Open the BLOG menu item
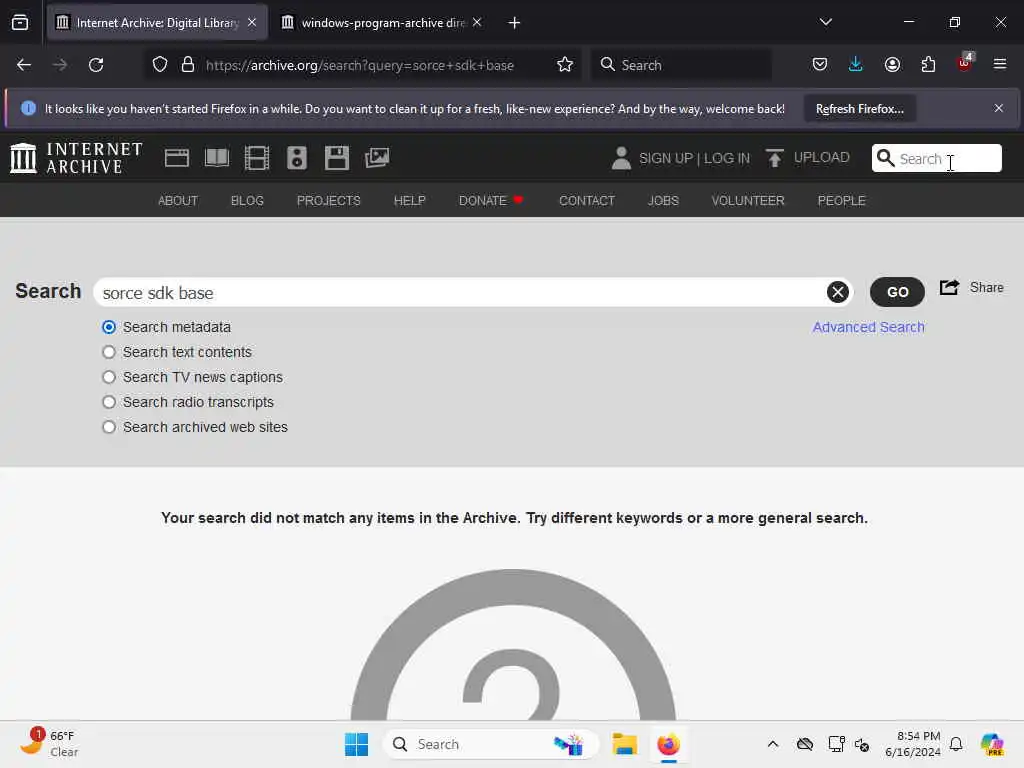The image size is (1024, 768). 248,200
